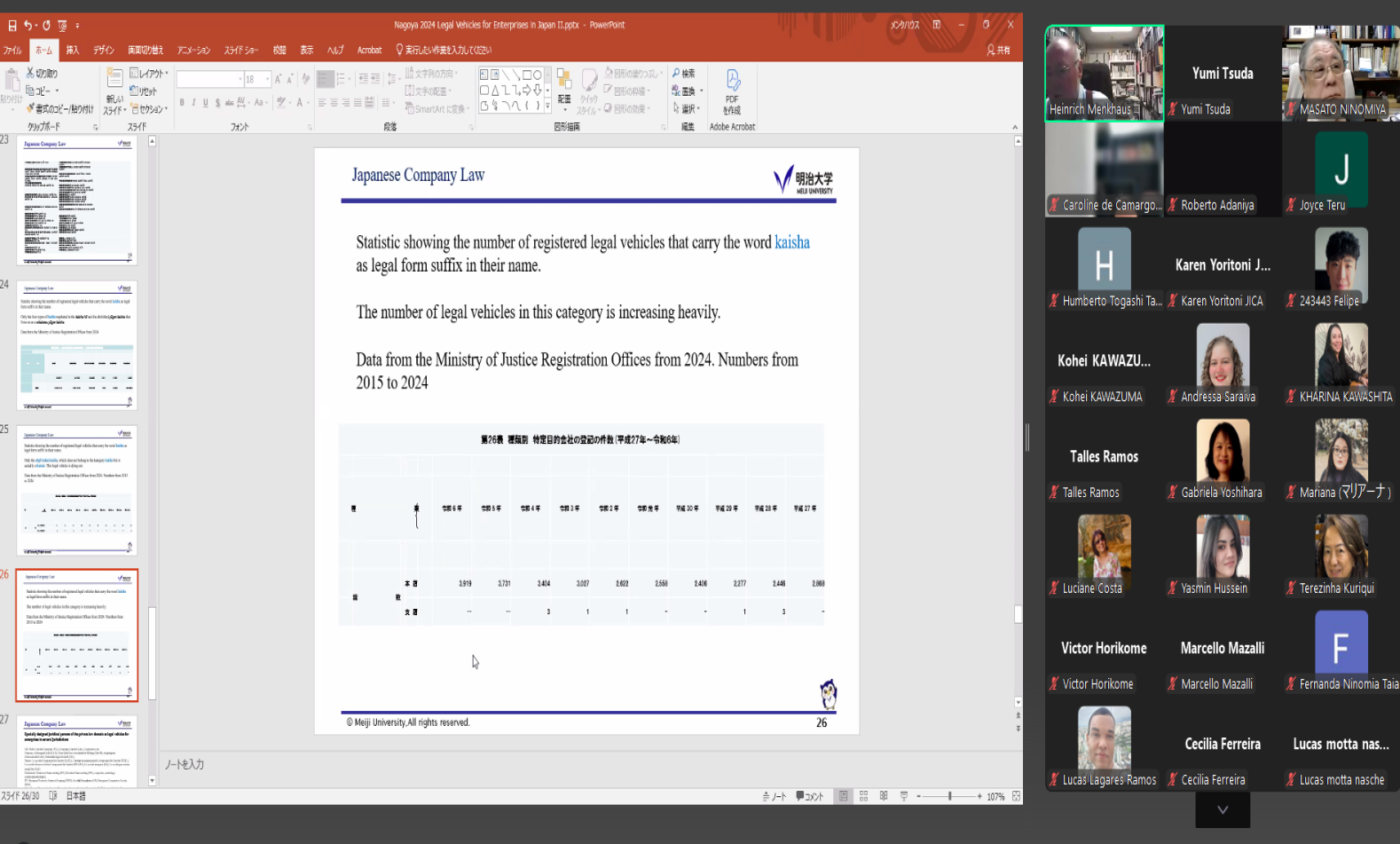Viewport: 1400px width, 844px height.
Task: Expand the セクション (Section) dropdown
Action: 149,109
